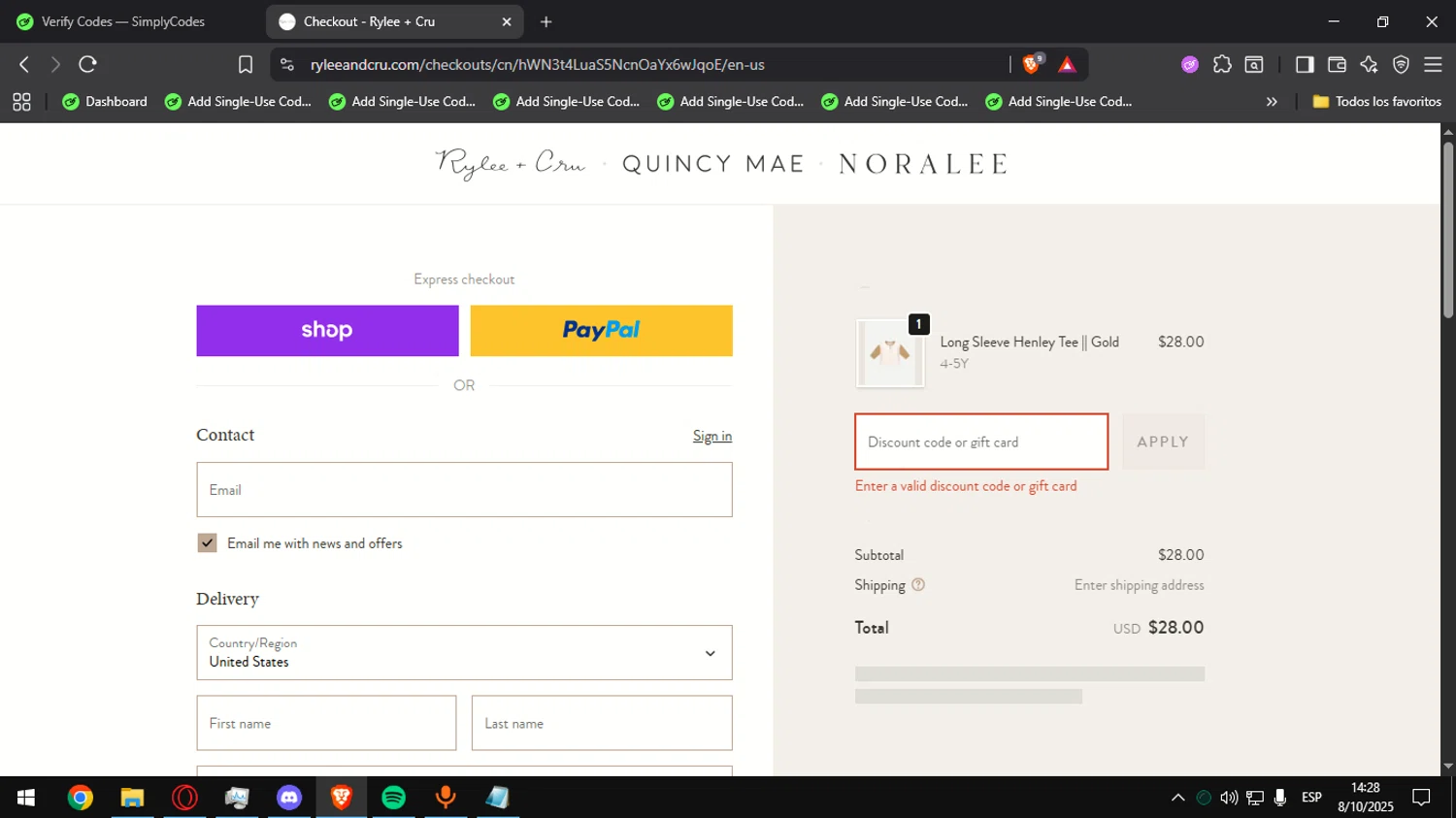
Task: Open notification center icon
Action: pos(1421,798)
